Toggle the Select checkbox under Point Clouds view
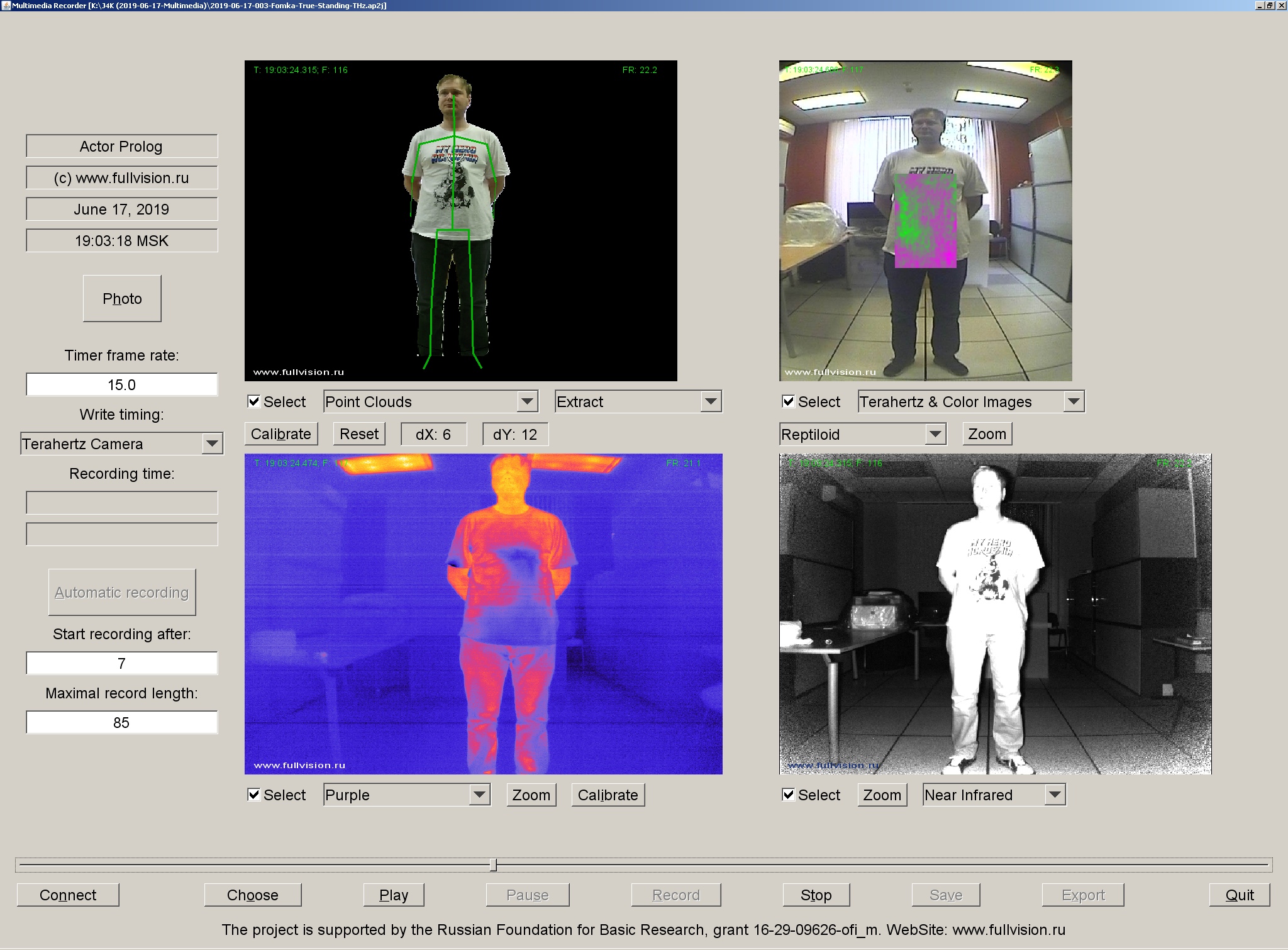 click(254, 401)
